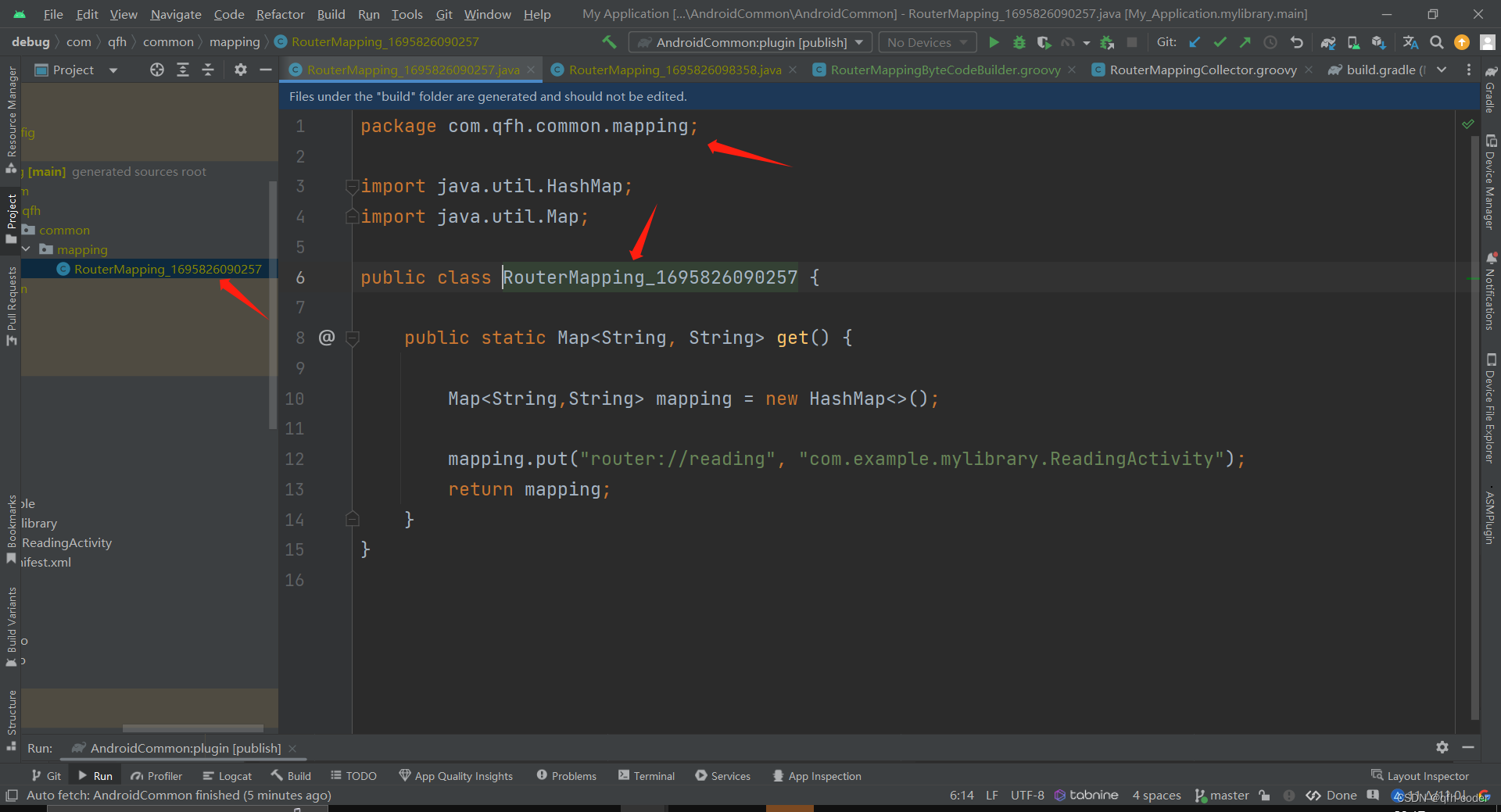Click the UTF-8 encoding in status bar
The height and width of the screenshot is (812, 1501).
tap(1027, 795)
